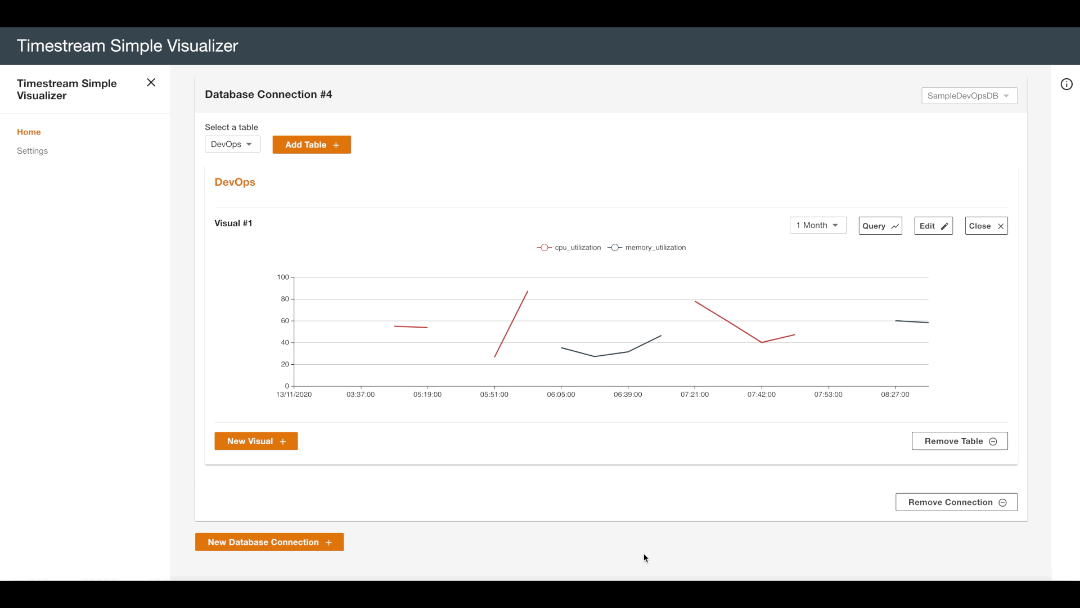
Task: Close Visual #1
Action: click(x=986, y=226)
